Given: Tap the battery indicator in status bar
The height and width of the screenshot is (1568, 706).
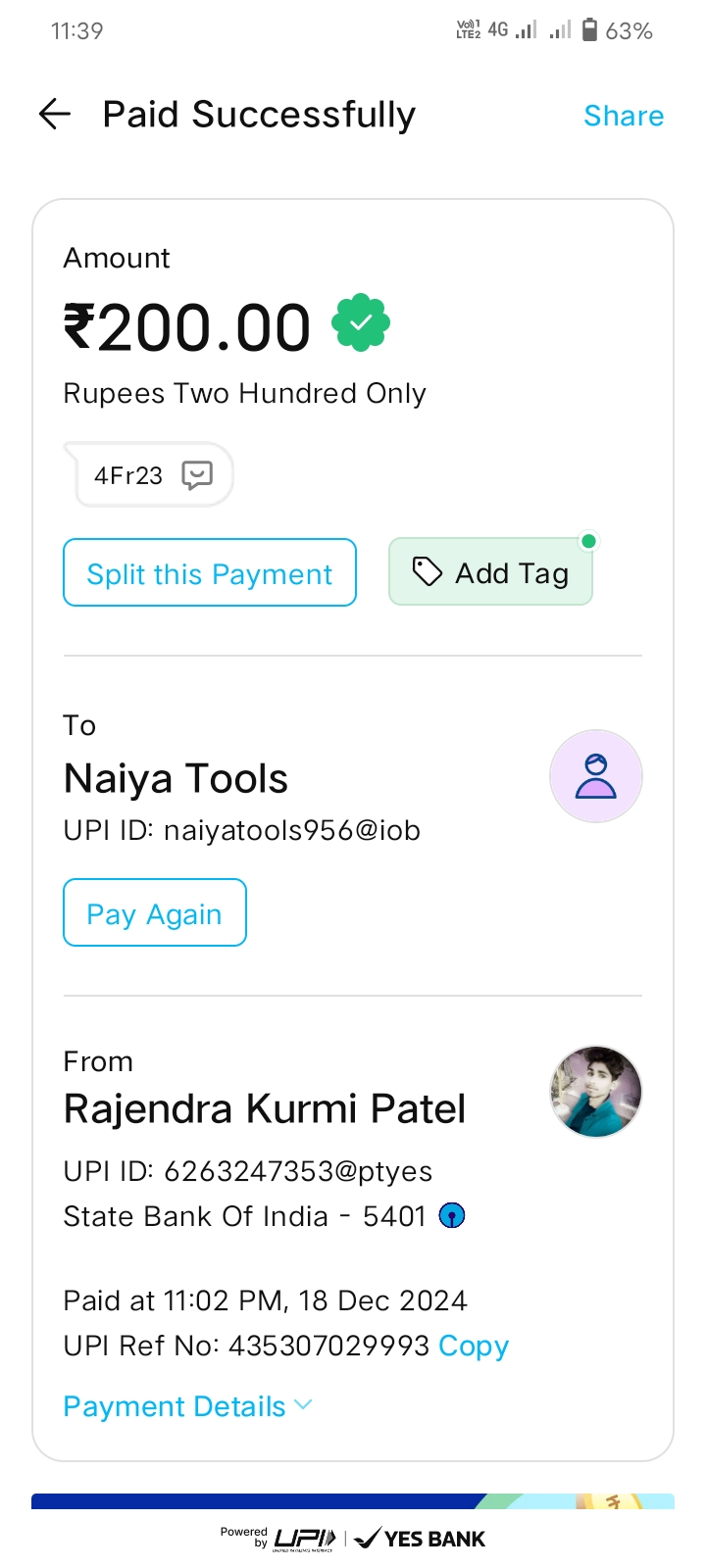Looking at the screenshot, I should click(x=589, y=30).
